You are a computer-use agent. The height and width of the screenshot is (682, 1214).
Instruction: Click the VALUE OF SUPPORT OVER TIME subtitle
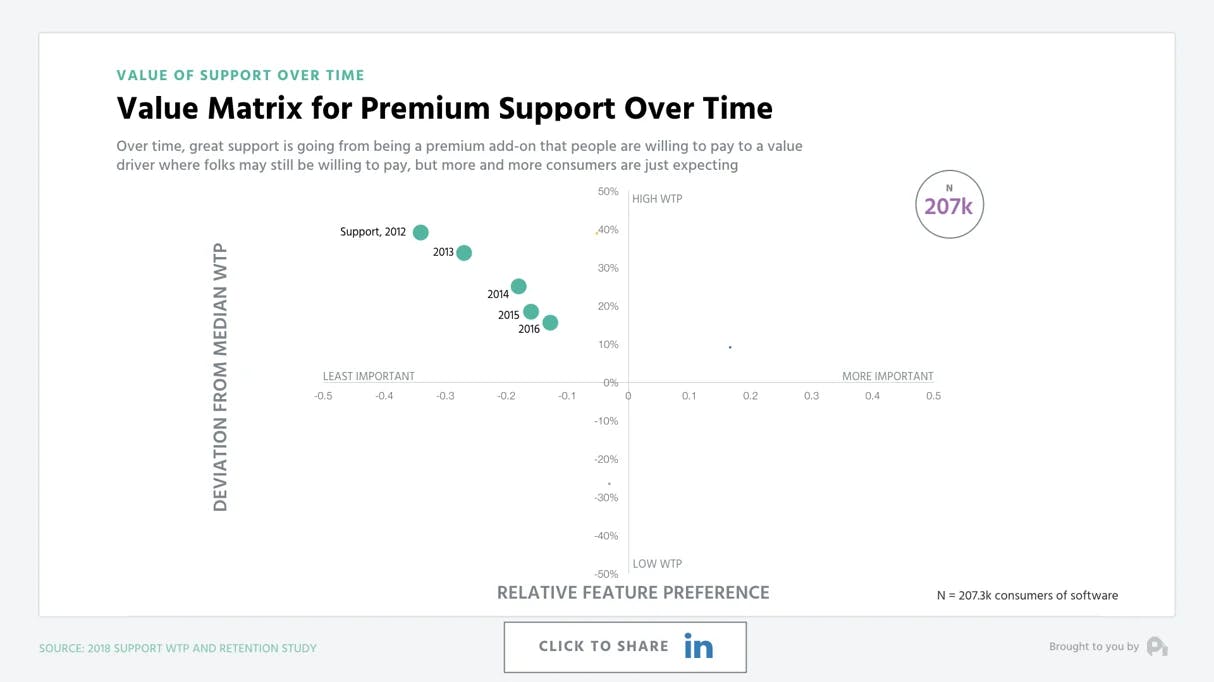click(x=240, y=75)
